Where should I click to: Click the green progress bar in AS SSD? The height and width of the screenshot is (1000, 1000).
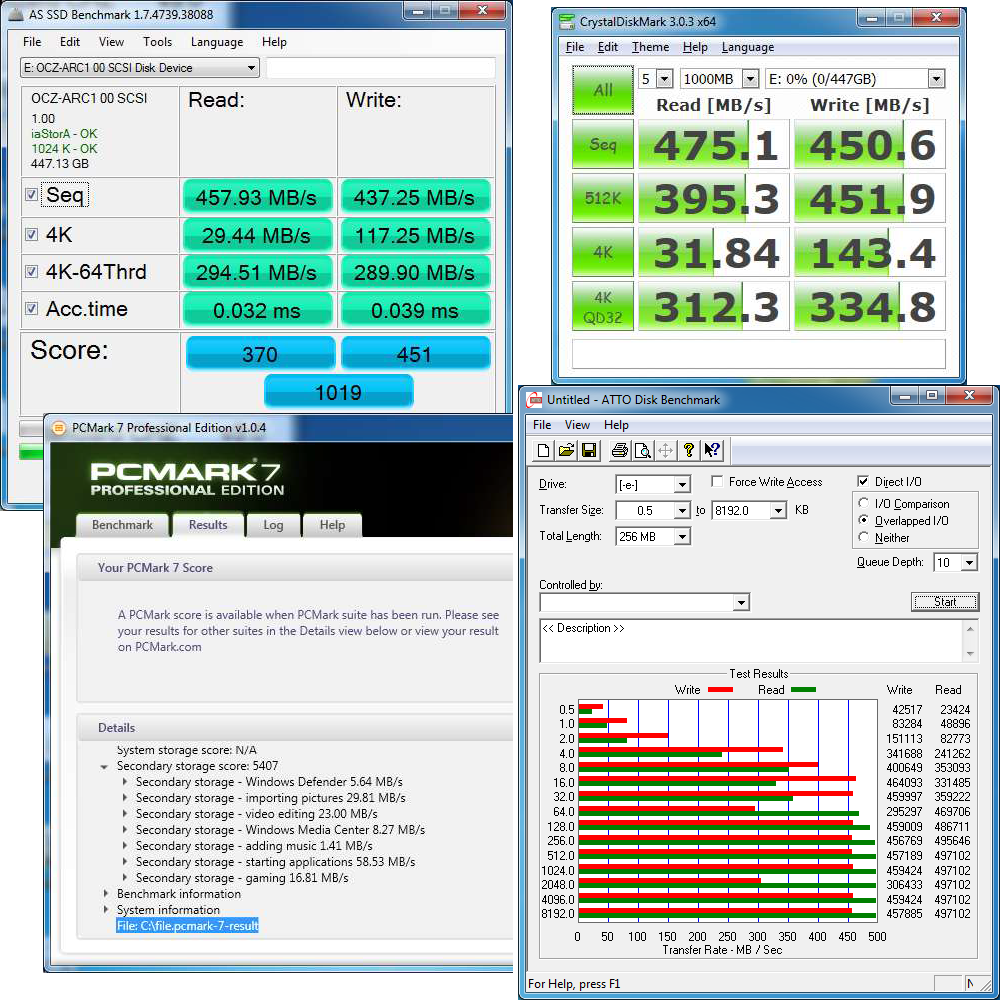coord(32,452)
